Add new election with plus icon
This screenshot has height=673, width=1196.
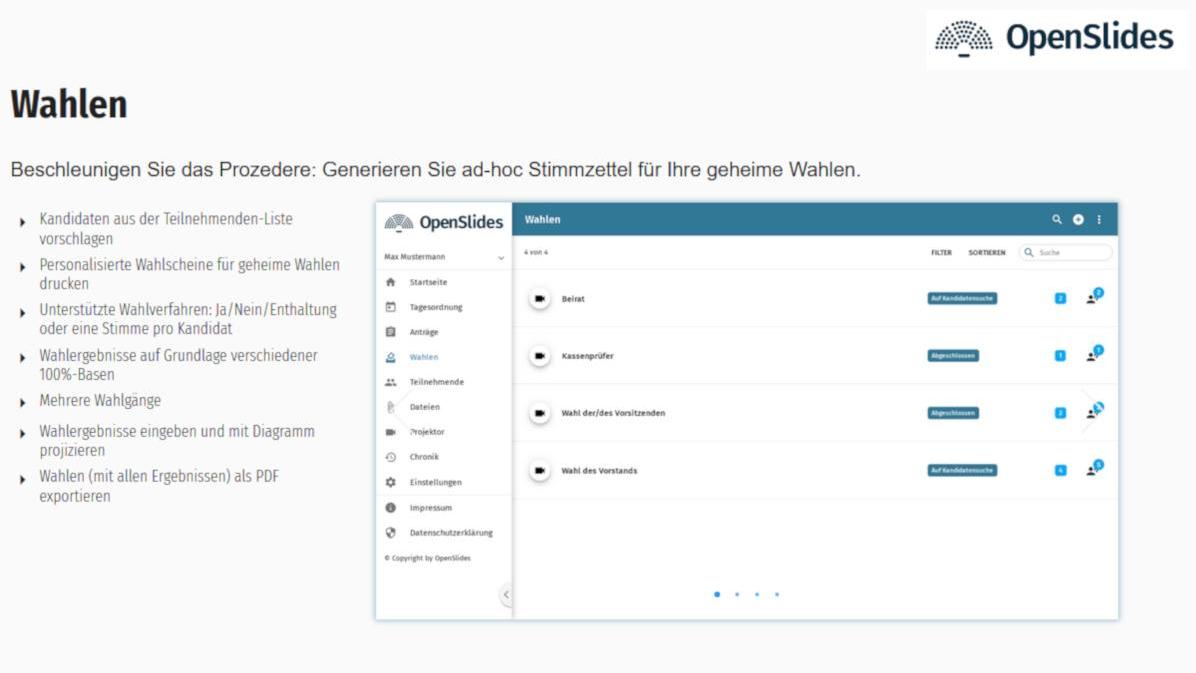pos(1078,220)
